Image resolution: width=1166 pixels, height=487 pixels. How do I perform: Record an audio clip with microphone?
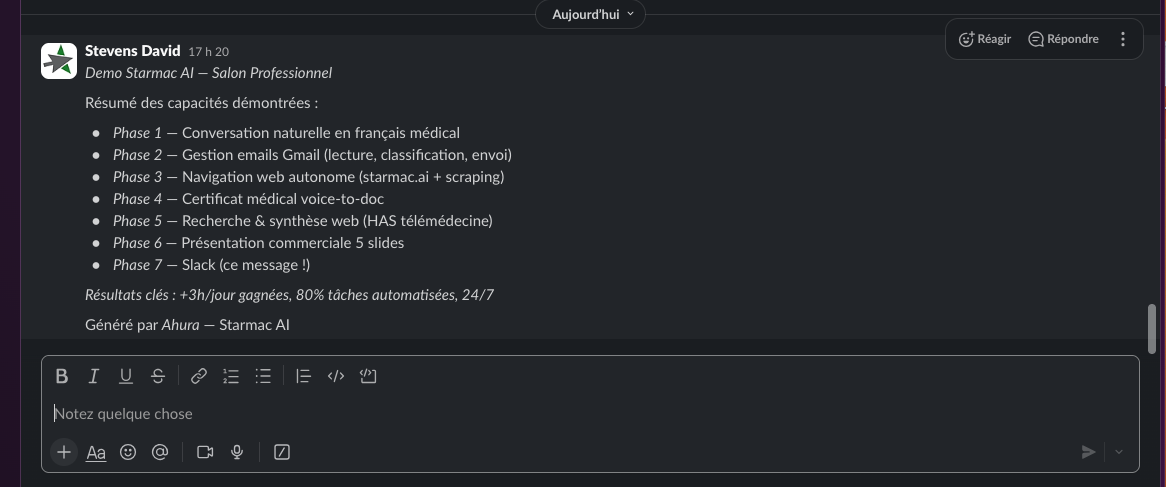click(x=237, y=452)
